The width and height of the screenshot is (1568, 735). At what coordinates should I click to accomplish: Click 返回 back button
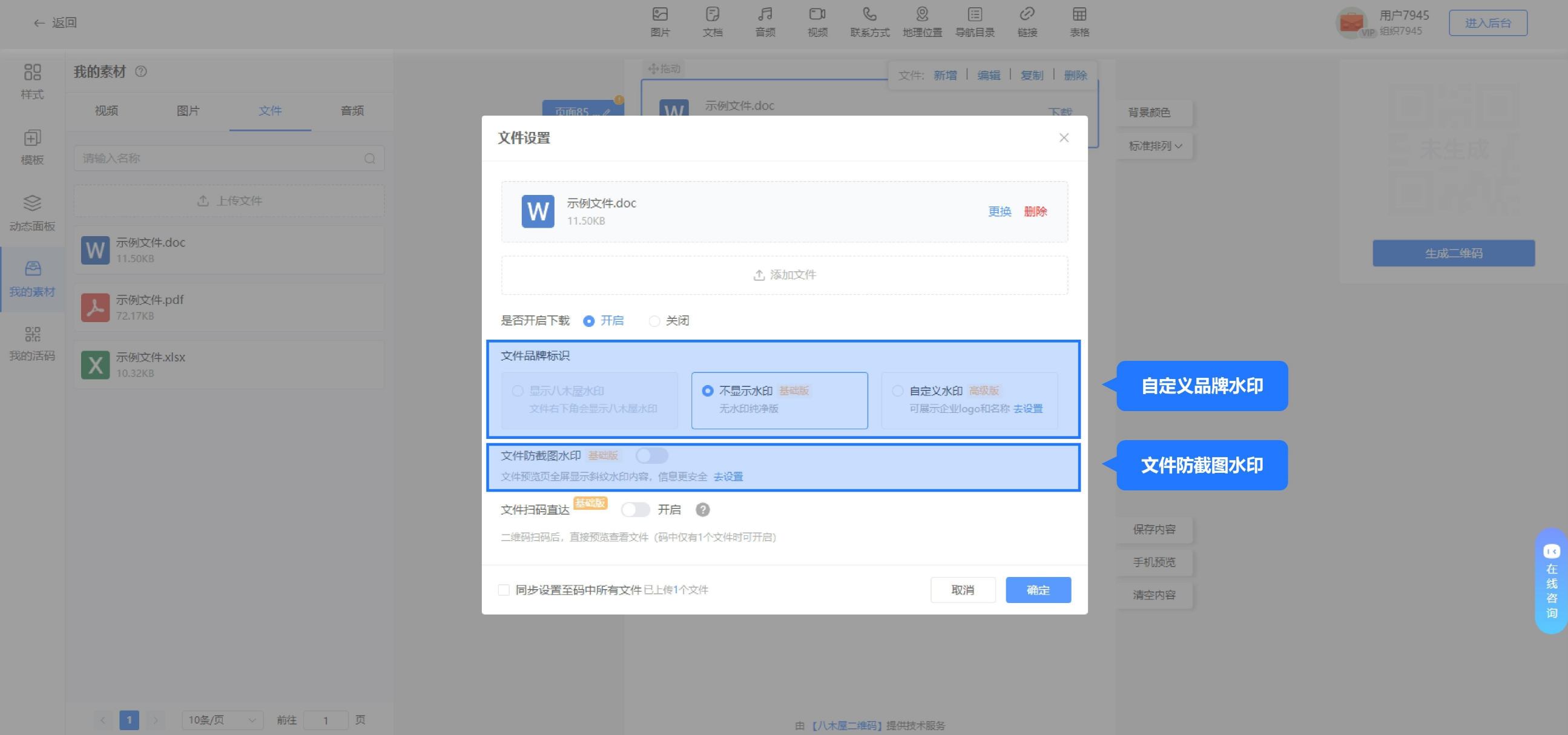[55, 22]
